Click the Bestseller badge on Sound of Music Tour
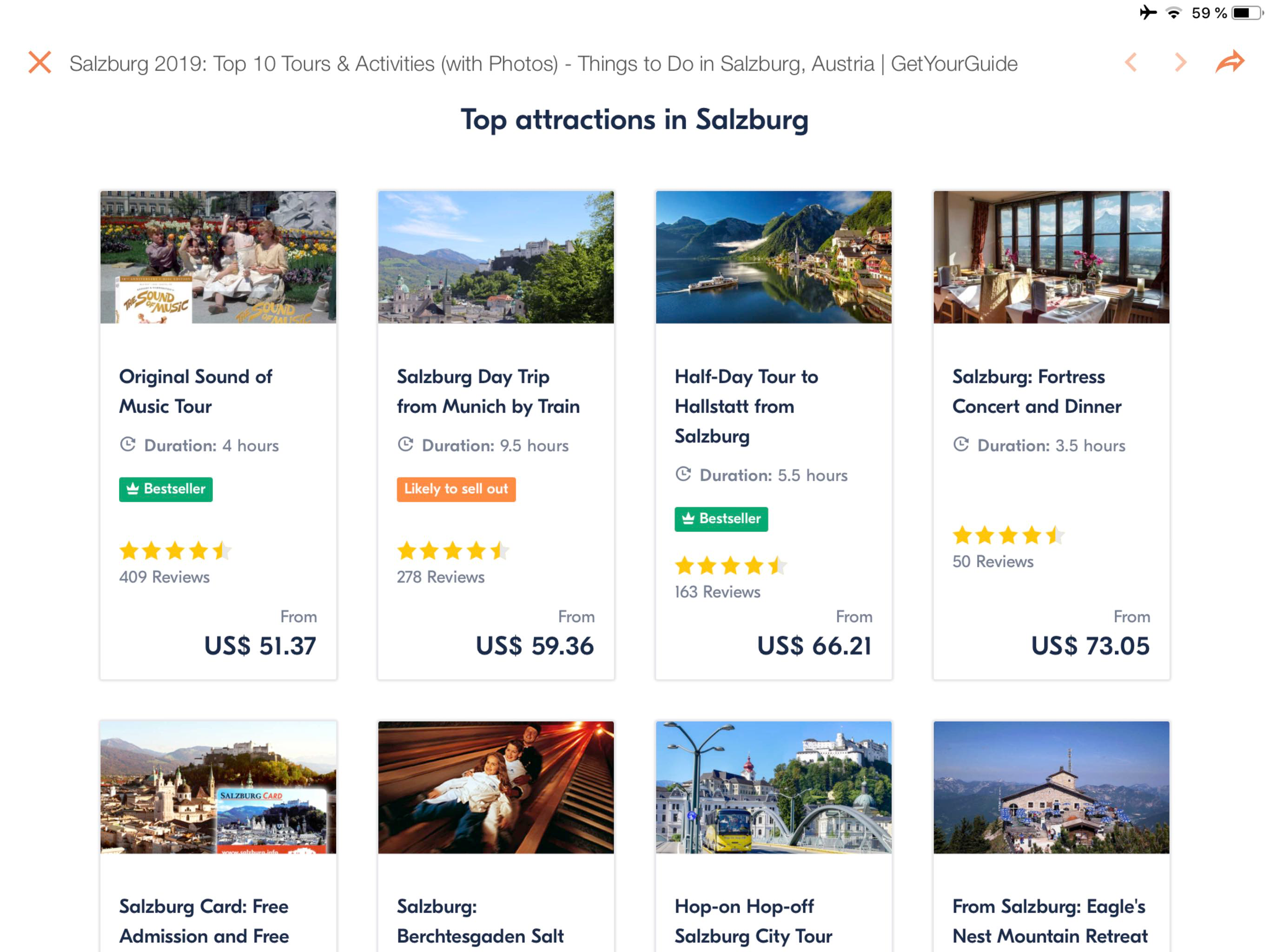This screenshot has width=1270, height=952. pos(165,489)
